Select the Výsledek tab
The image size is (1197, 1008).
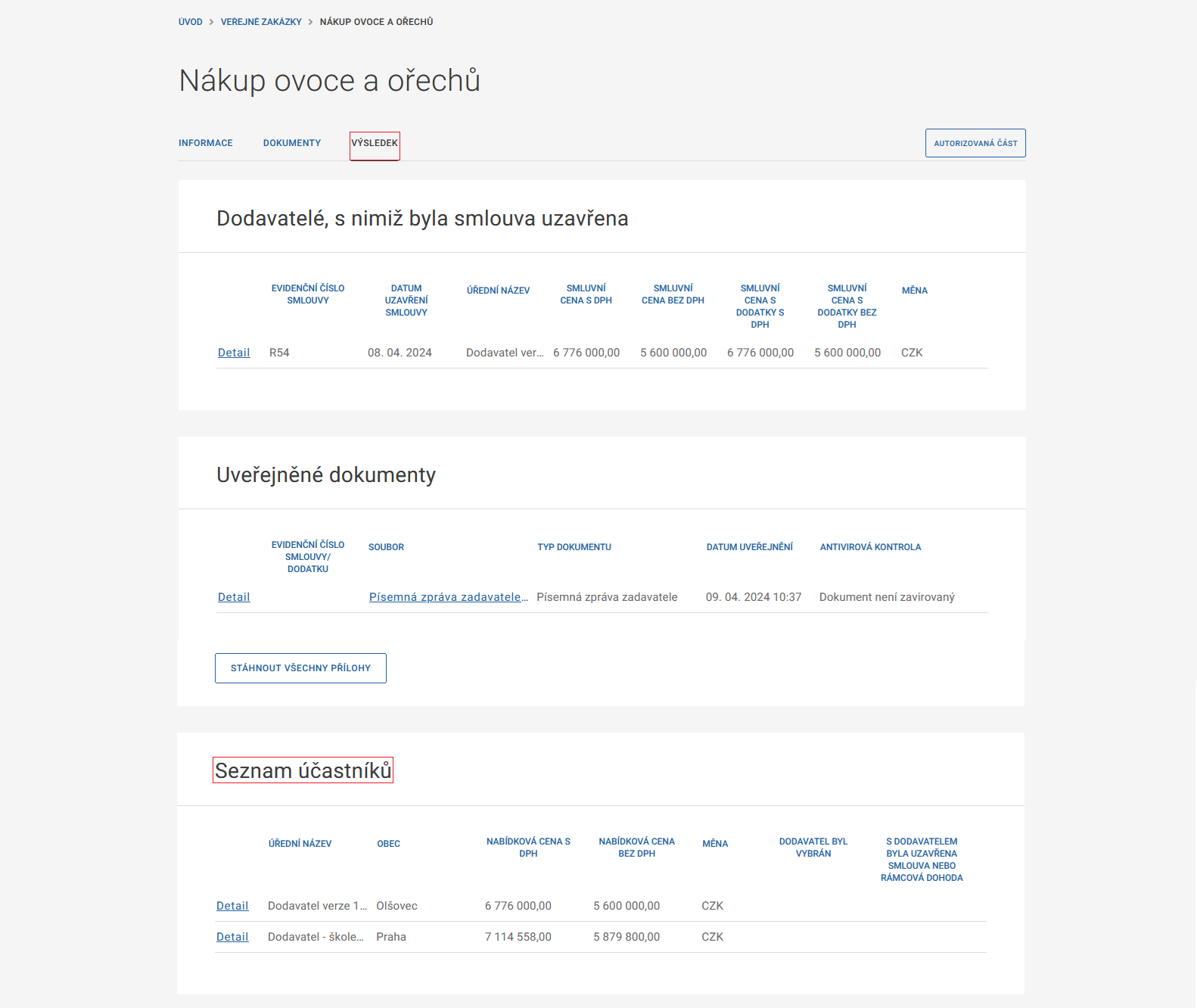click(375, 143)
